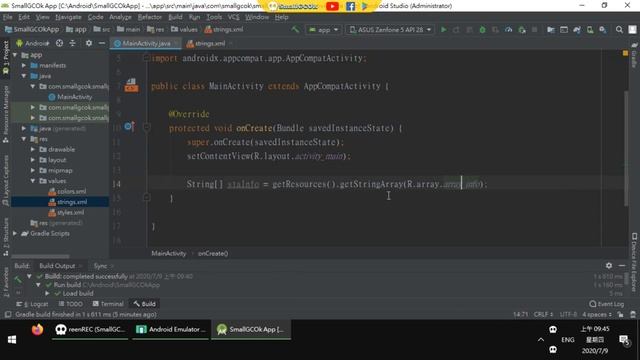Open the Android project view dropdown
Image resolution: width=640 pixels, height=360 pixels.
pyautogui.click(x=33, y=43)
